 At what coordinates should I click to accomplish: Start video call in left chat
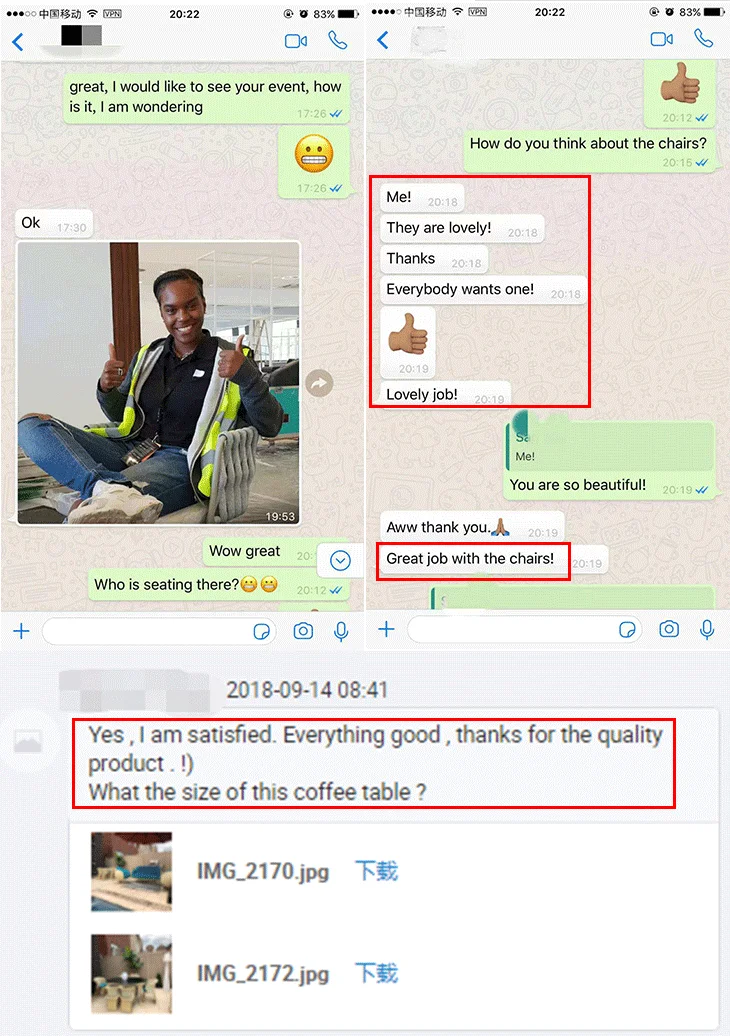[295, 42]
